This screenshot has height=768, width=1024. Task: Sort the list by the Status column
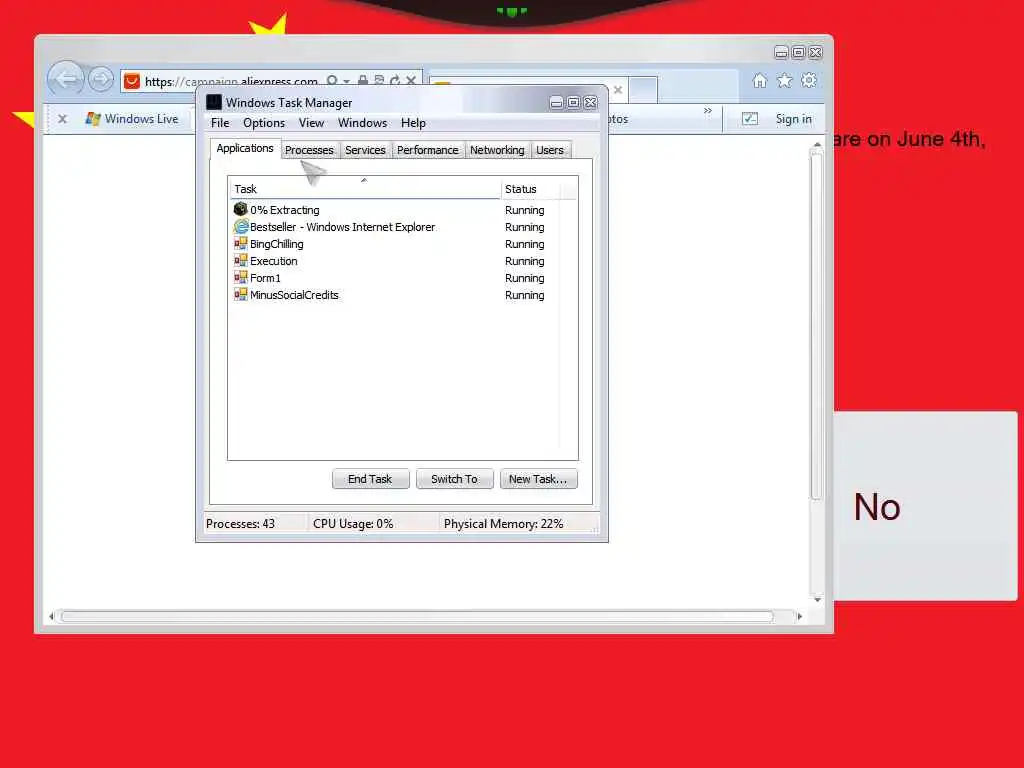(x=530, y=189)
